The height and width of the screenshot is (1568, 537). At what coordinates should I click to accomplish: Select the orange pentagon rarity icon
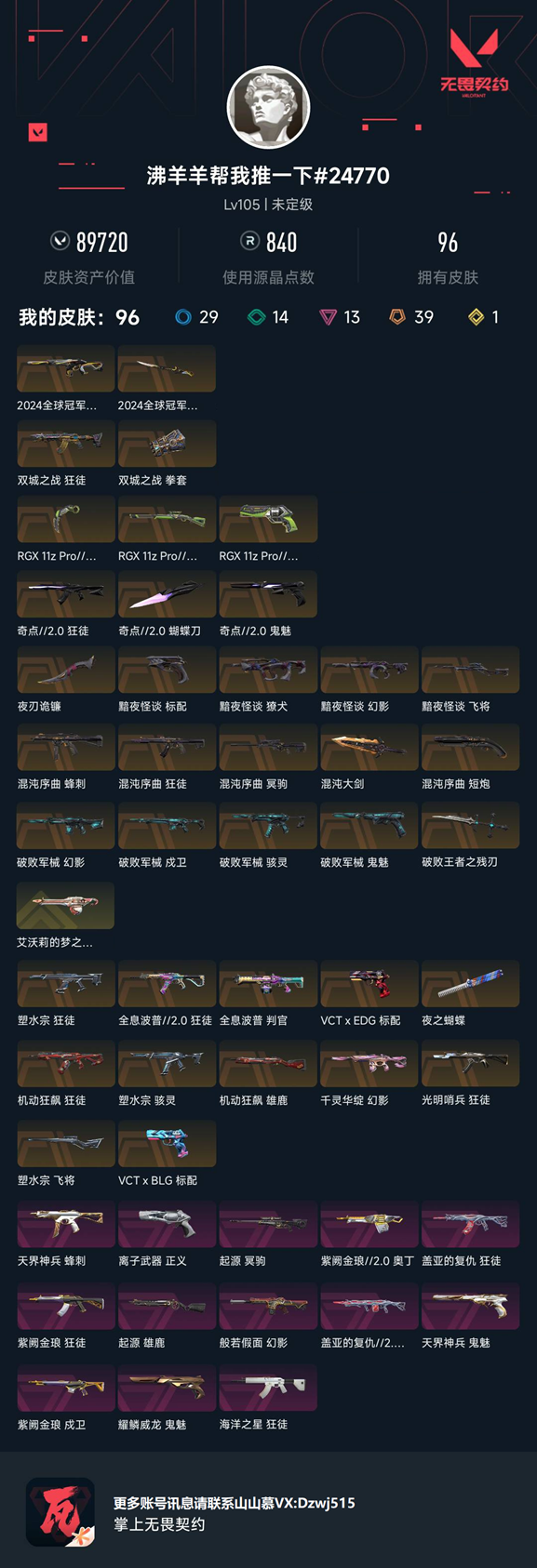pos(397,317)
